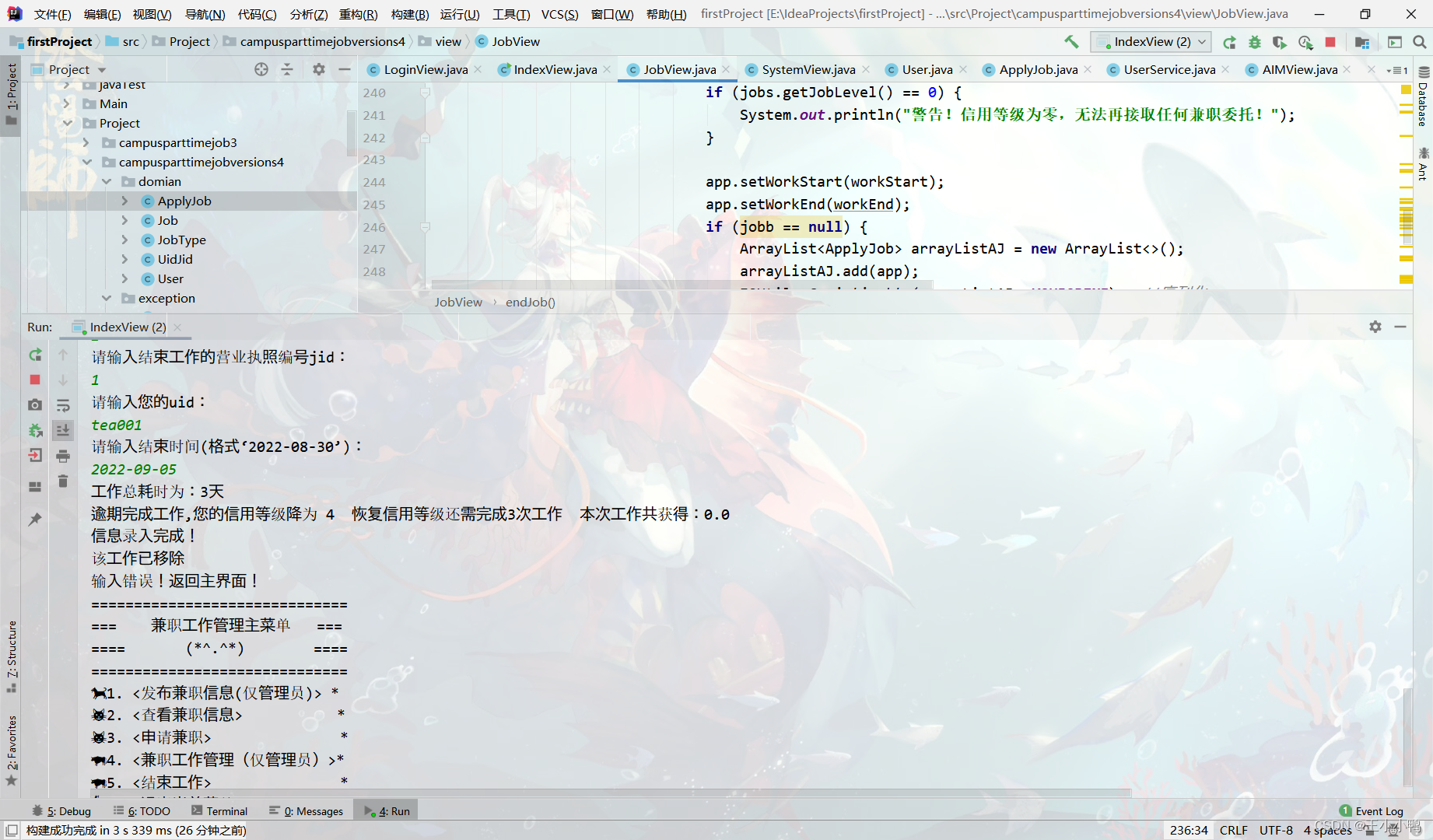Close the IndexView.java tab
The height and width of the screenshot is (840, 1433).
(x=607, y=69)
